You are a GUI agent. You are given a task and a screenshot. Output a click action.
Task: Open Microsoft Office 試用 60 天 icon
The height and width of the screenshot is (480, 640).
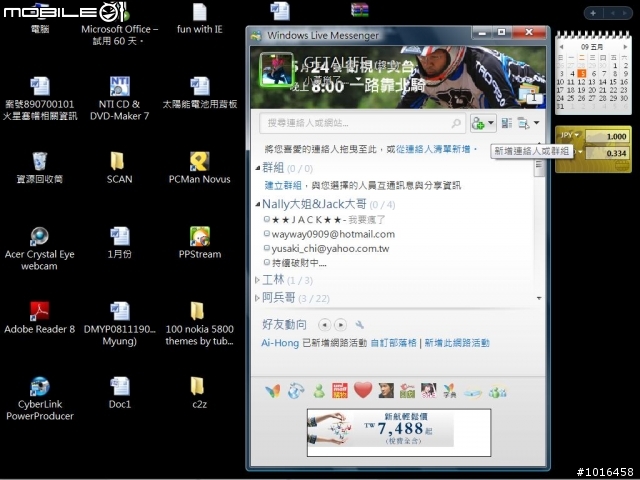point(119,24)
